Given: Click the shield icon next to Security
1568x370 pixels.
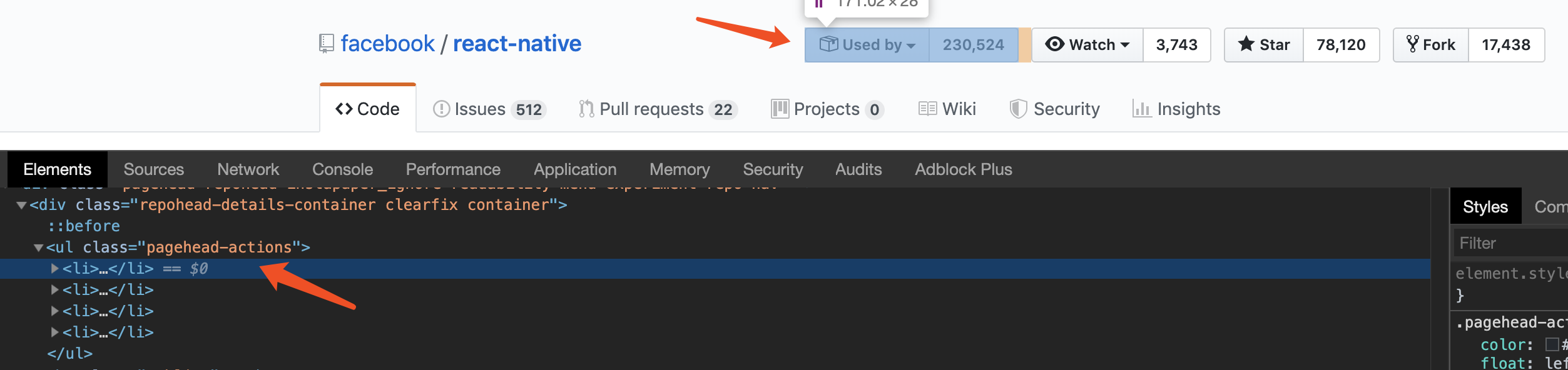Looking at the screenshot, I should point(1018,109).
